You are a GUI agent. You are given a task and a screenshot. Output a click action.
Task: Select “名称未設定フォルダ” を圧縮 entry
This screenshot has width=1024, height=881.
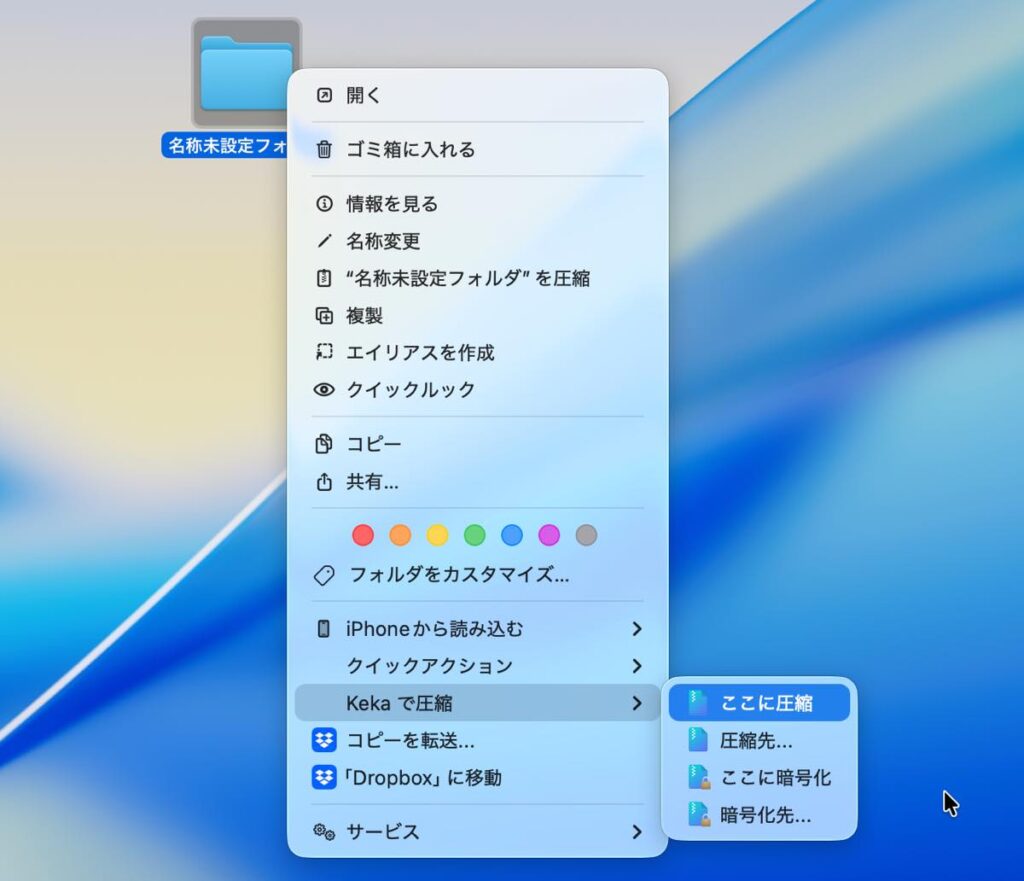(x=467, y=278)
